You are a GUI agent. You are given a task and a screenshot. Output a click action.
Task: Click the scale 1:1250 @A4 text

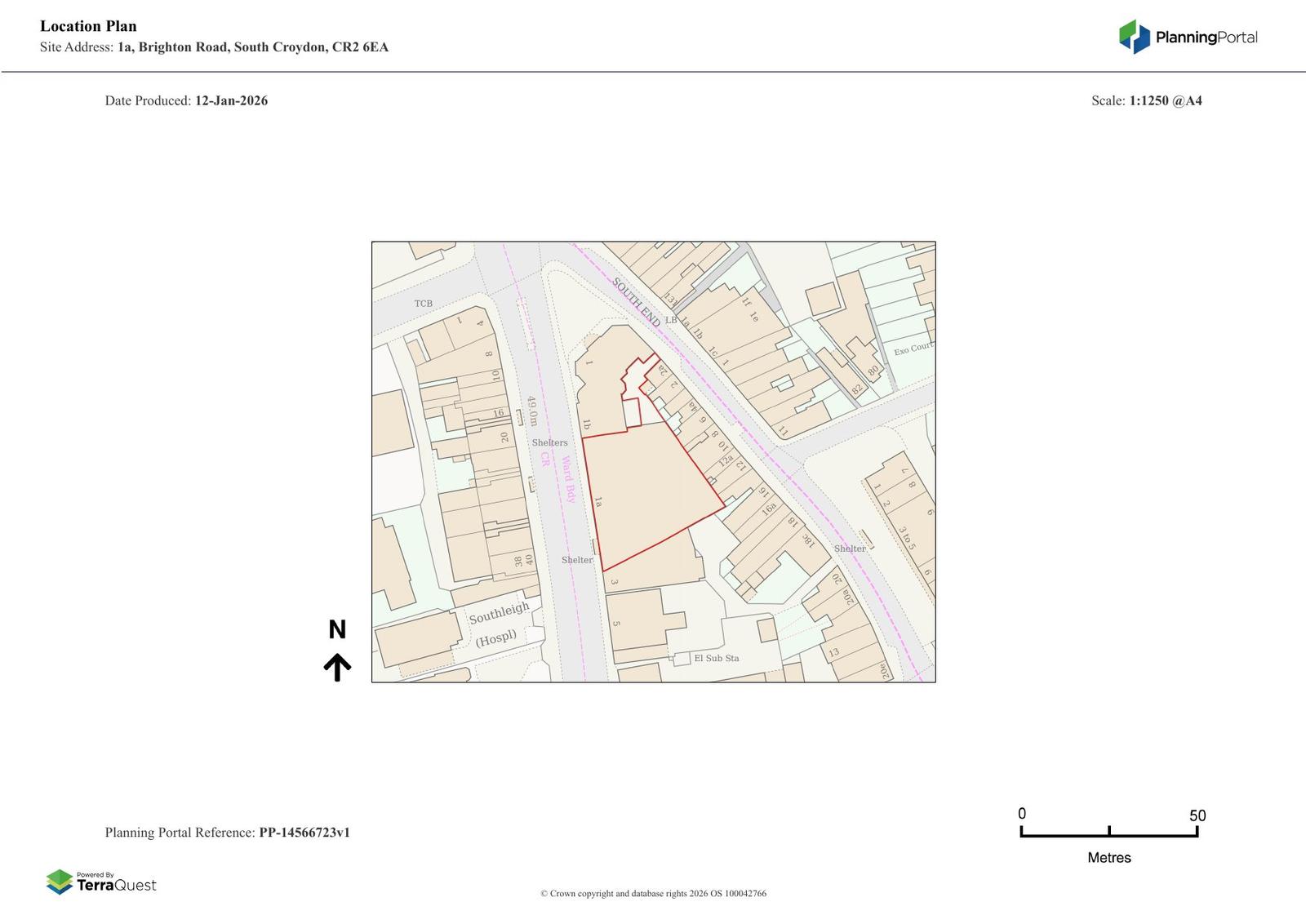pyautogui.click(x=1165, y=101)
